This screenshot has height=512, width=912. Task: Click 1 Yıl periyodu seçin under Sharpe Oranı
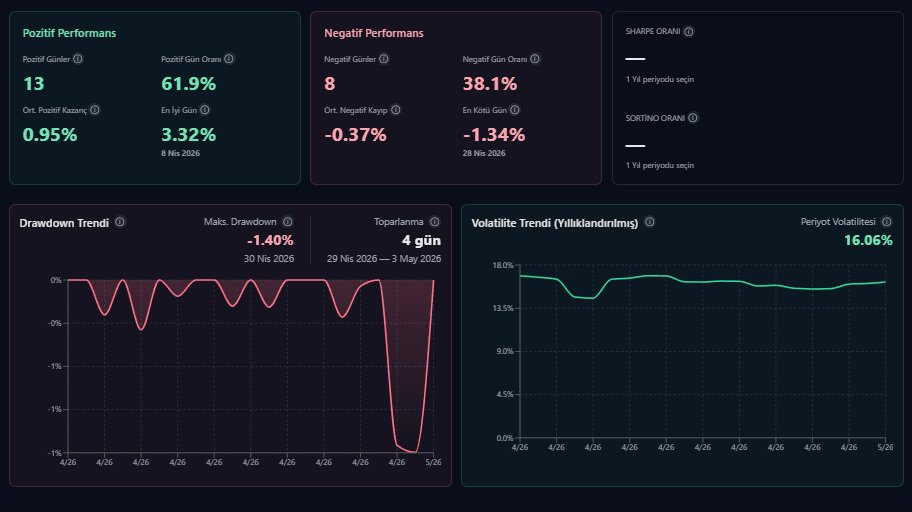pyautogui.click(x=660, y=79)
